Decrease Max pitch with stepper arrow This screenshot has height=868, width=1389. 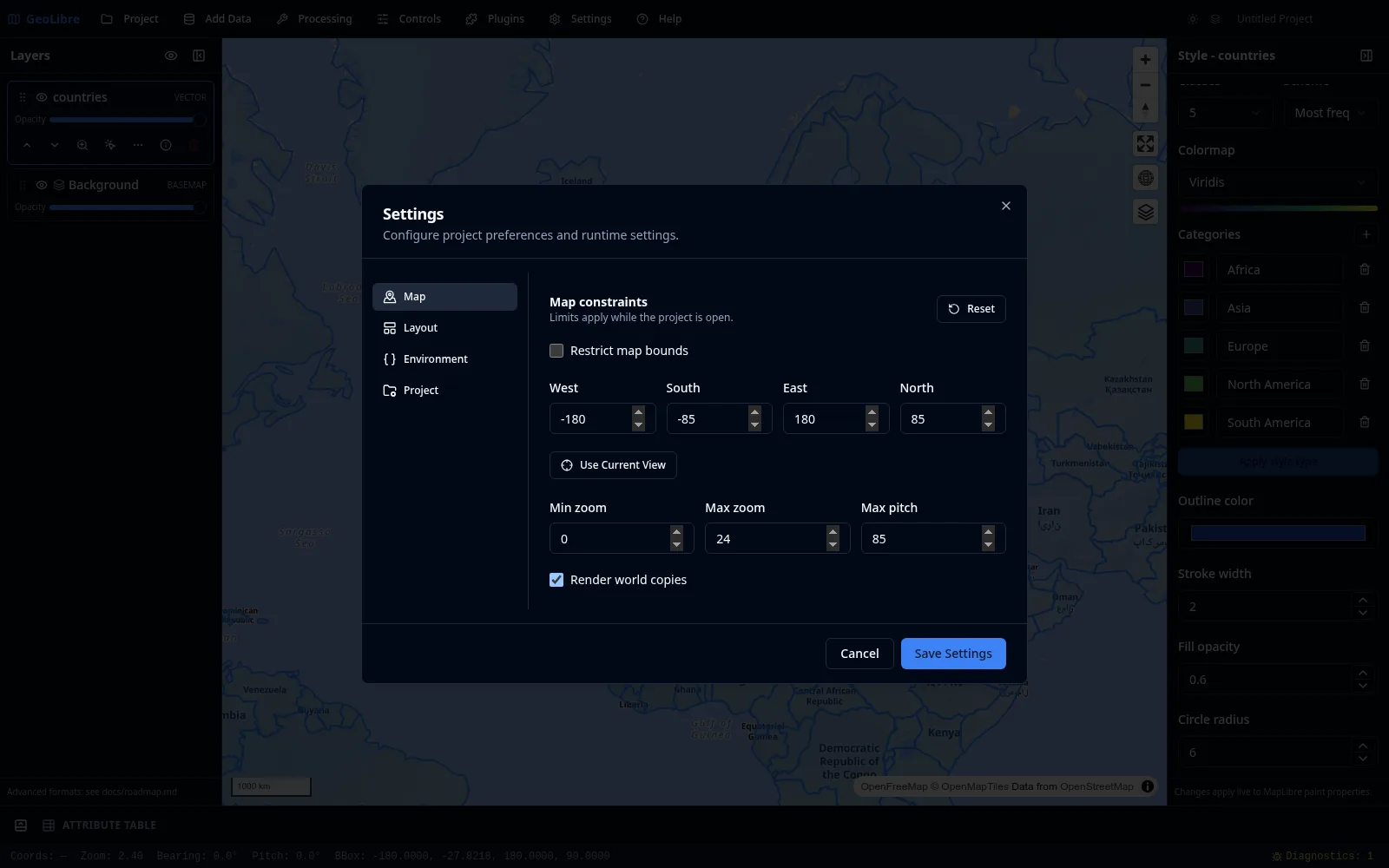(x=988, y=545)
